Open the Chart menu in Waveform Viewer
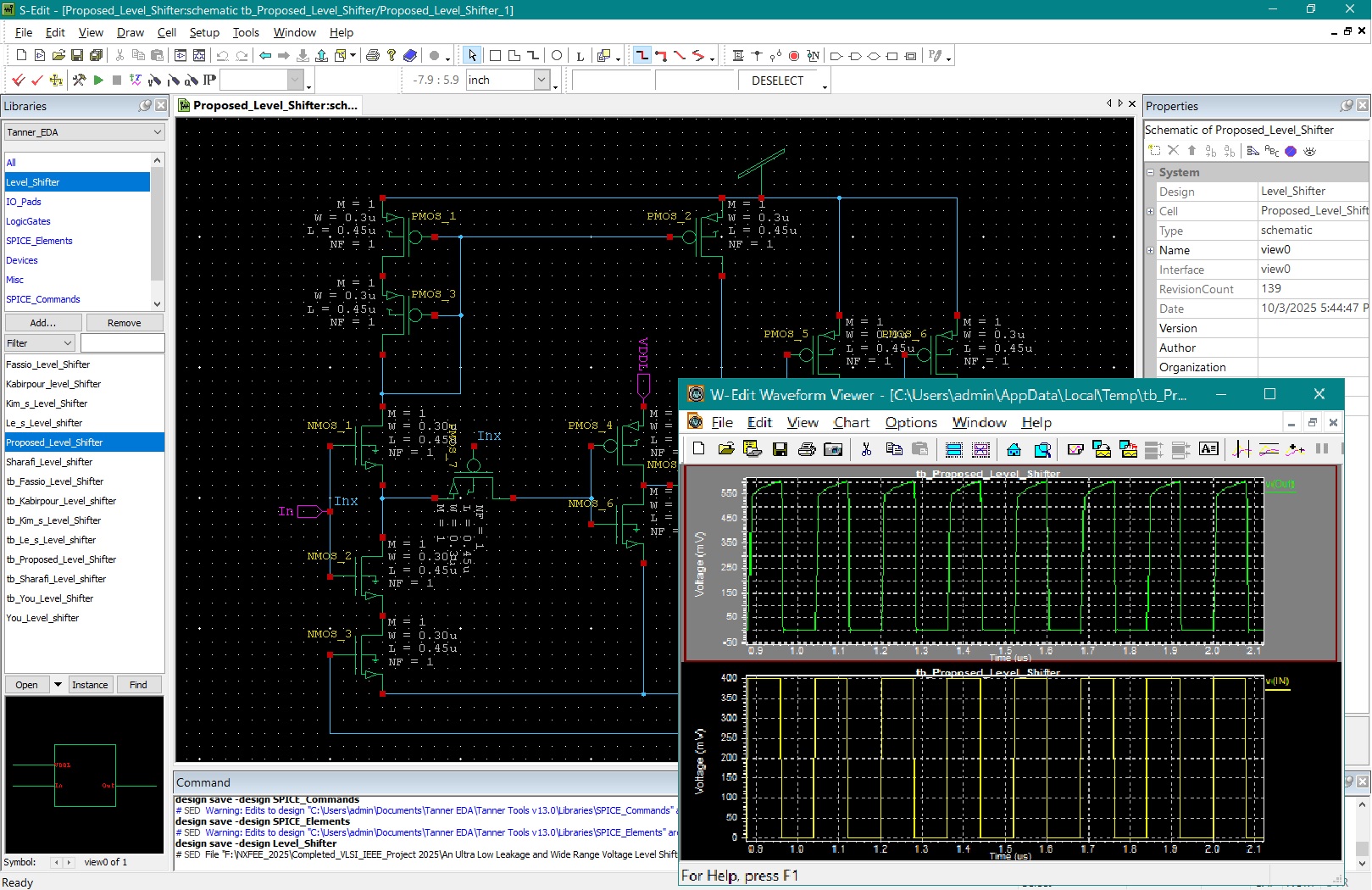Image resolution: width=1372 pixels, height=890 pixels. click(851, 422)
